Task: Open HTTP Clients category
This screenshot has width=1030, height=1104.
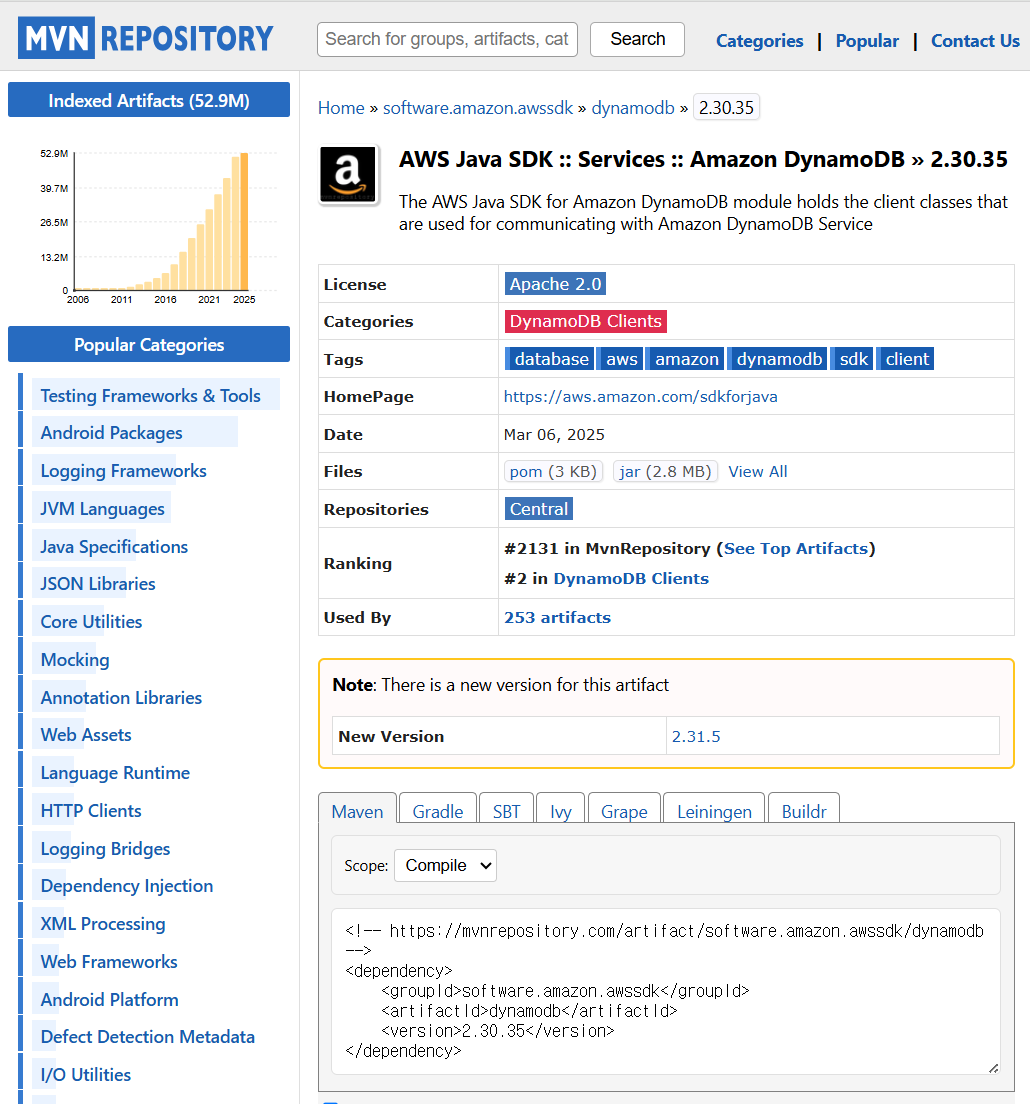Action: click(91, 811)
